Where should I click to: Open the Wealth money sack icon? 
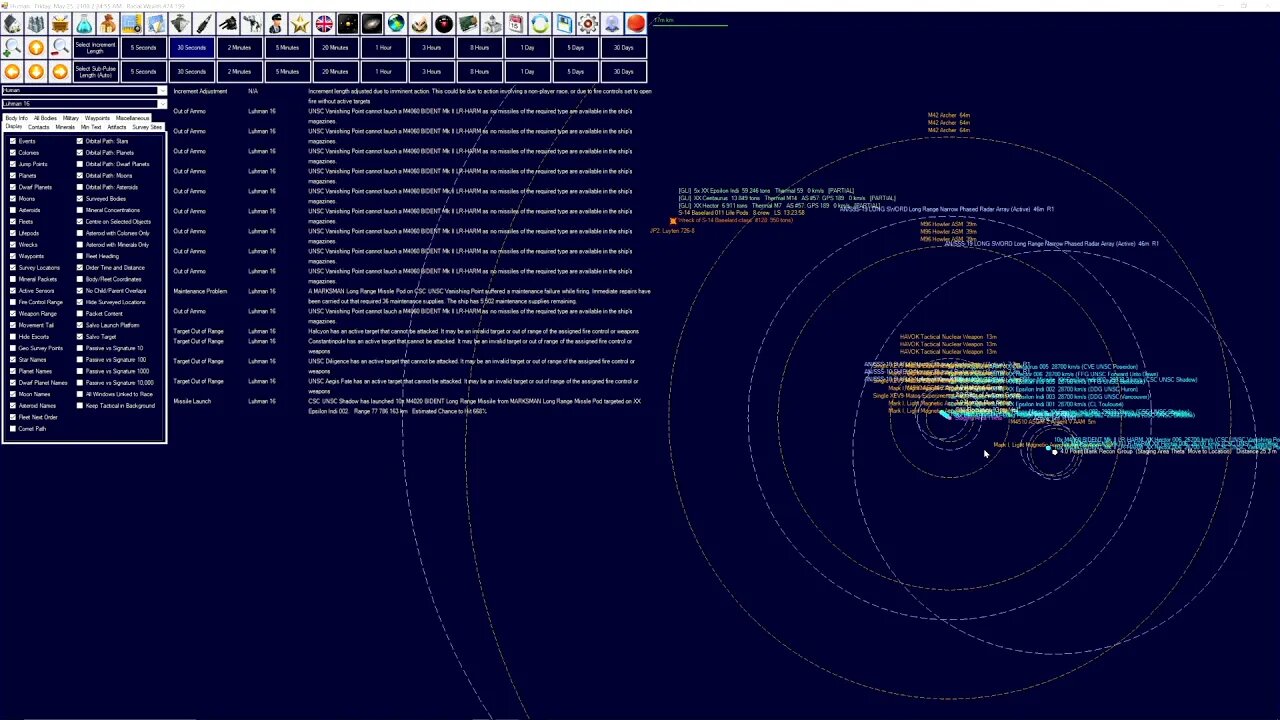pyautogui.click(x=108, y=23)
